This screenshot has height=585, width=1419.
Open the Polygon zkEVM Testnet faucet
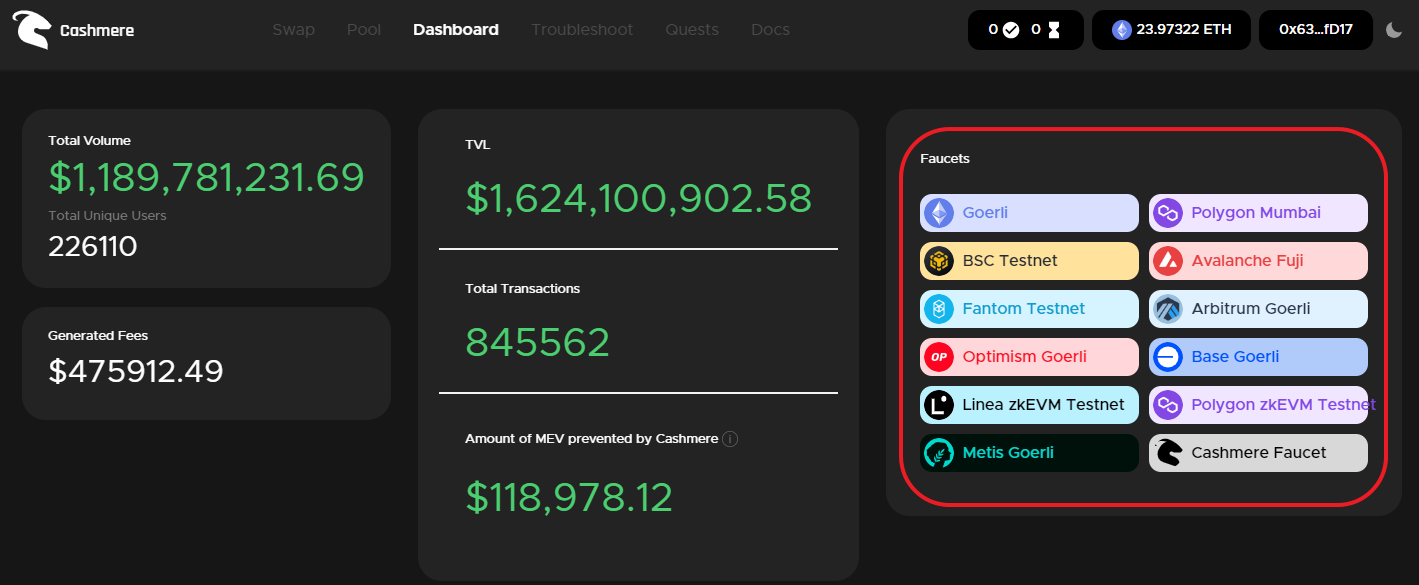click(1258, 405)
